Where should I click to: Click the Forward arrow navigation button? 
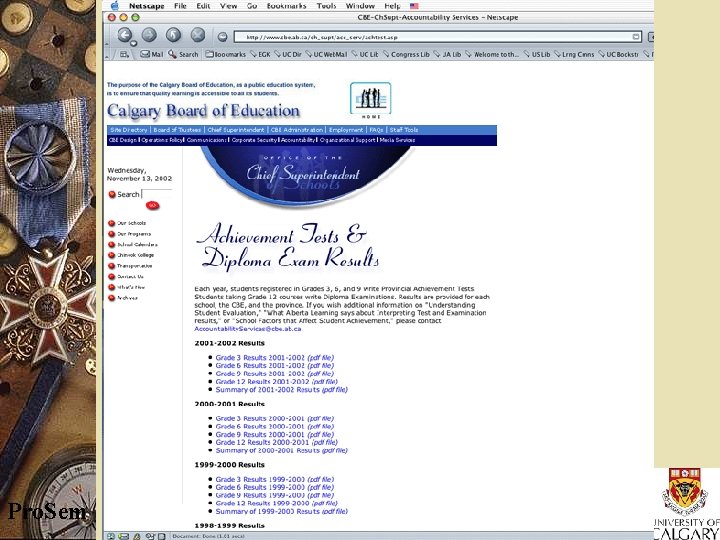point(149,35)
